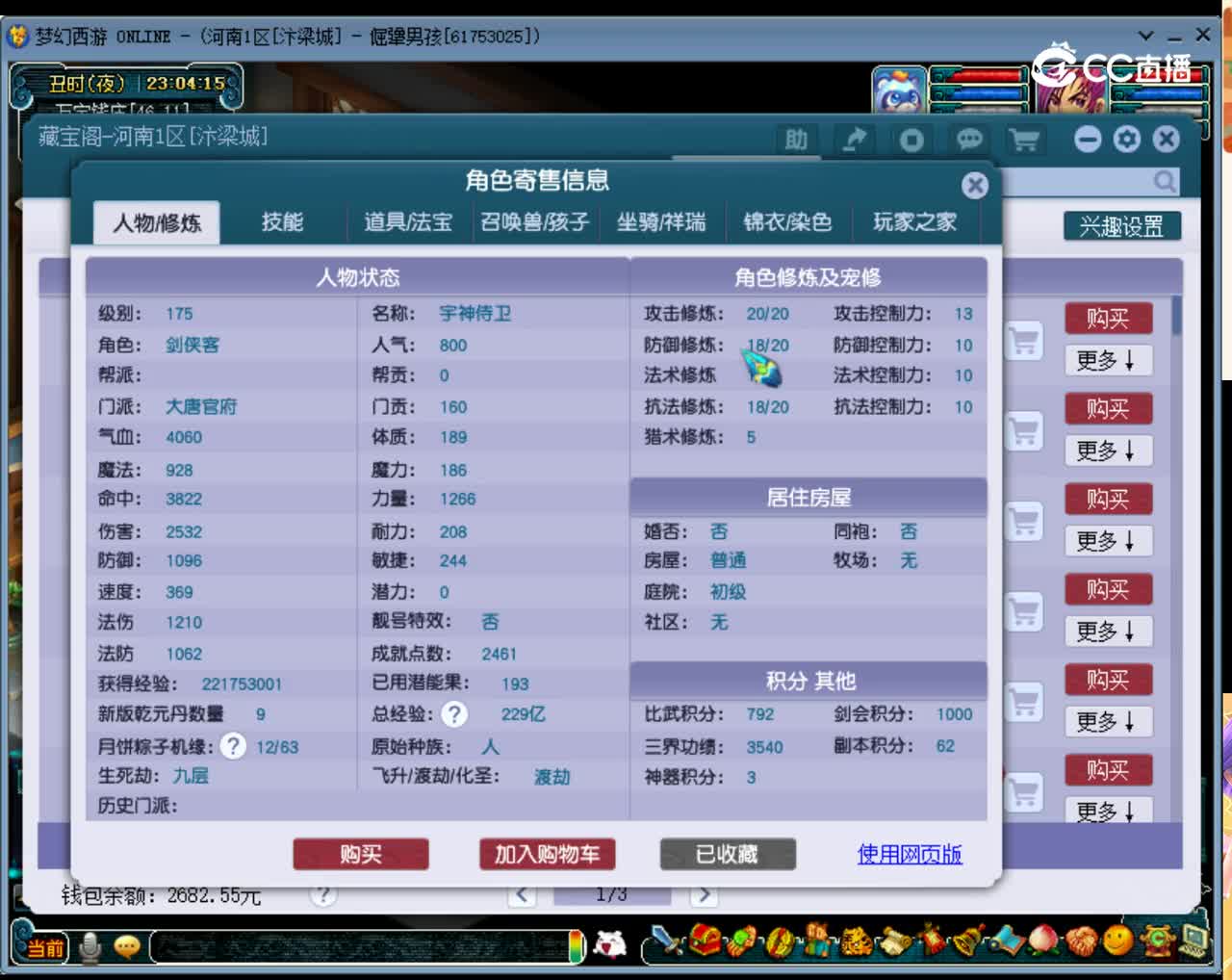Expand the second 更多 dropdown in listing

pos(1108,451)
